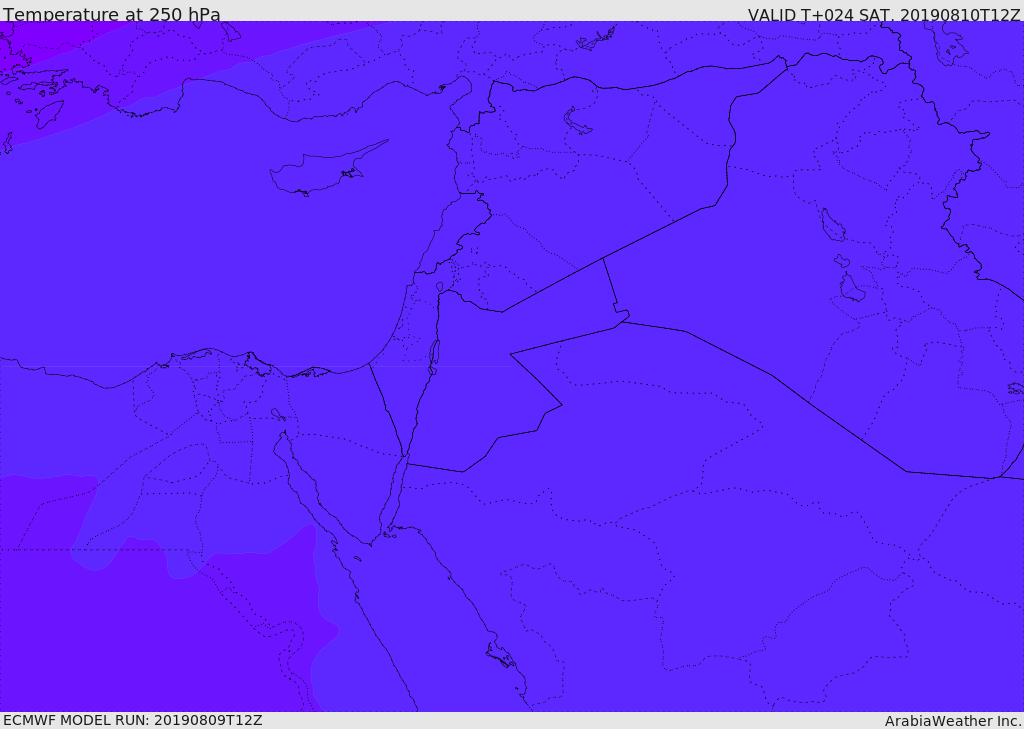The height and width of the screenshot is (729, 1024).
Task: Click the 'Temperature at 250 hPa' title
Action: pyautogui.click(x=112, y=14)
